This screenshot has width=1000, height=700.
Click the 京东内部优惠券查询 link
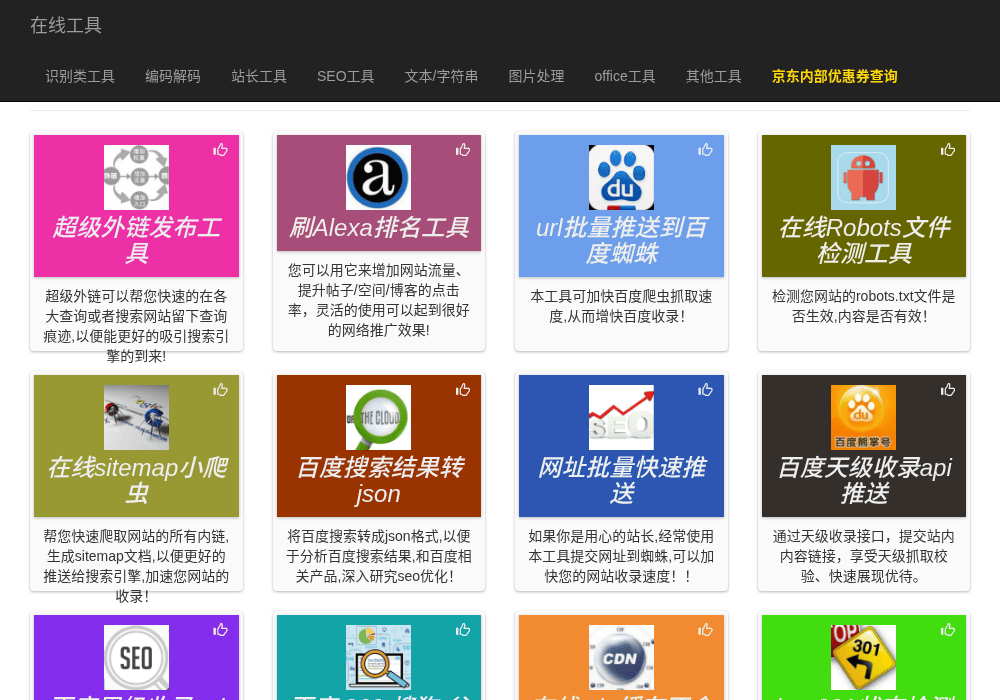(835, 77)
